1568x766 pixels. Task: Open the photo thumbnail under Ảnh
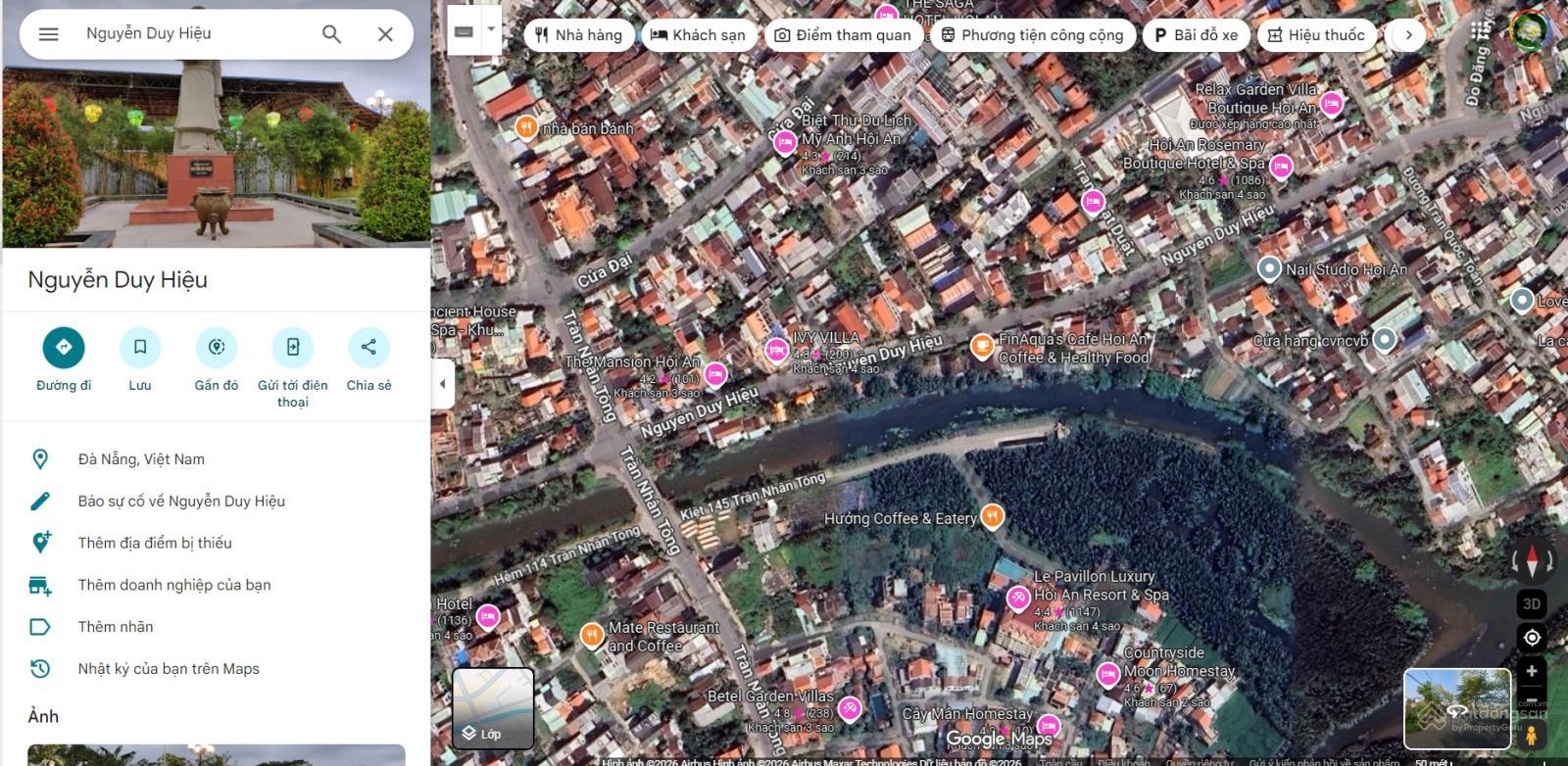click(x=216, y=755)
